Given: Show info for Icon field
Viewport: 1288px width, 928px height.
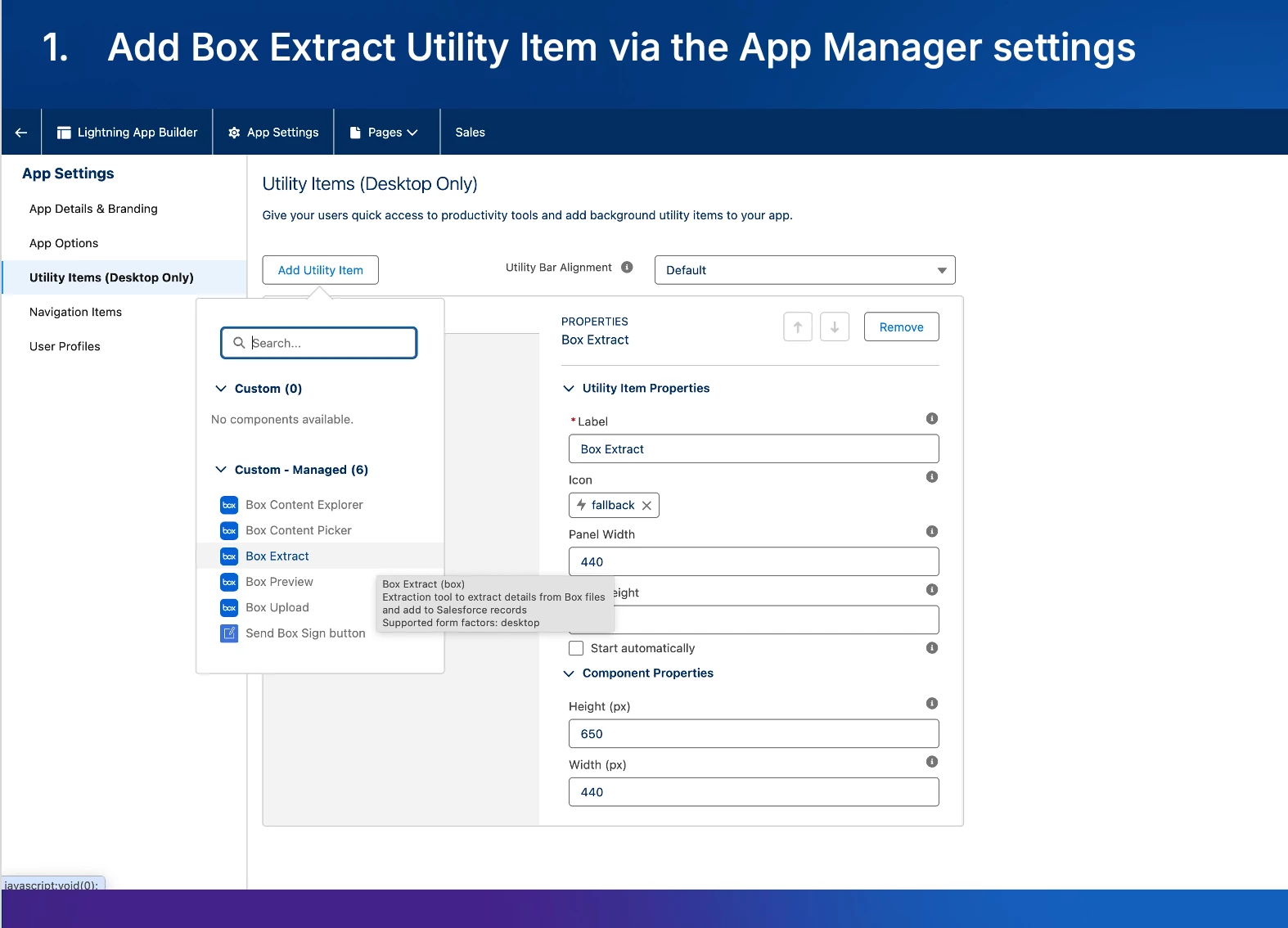Looking at the screenshot, I should [x=932, y=477].
